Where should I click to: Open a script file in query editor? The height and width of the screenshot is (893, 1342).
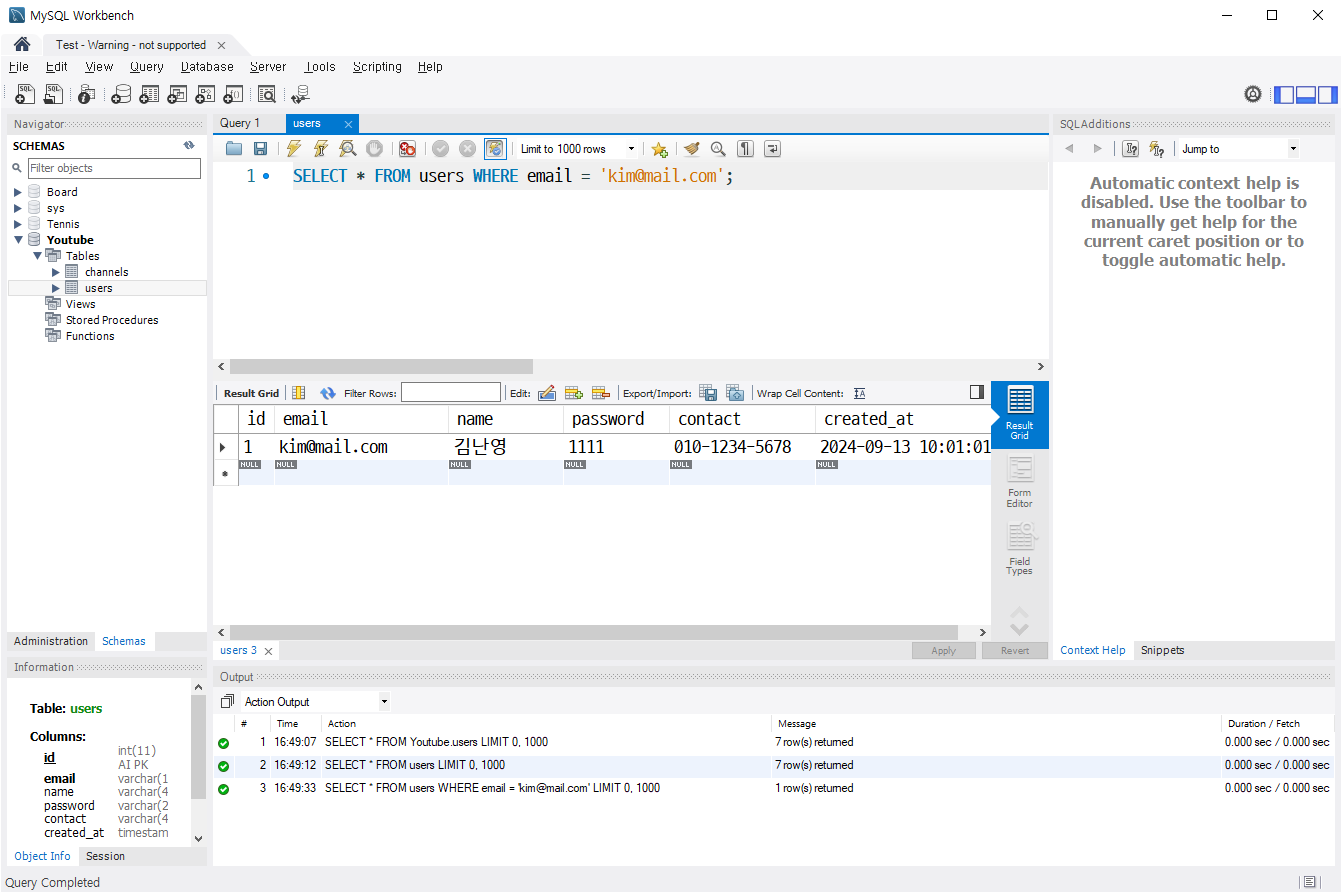(234, 149)
